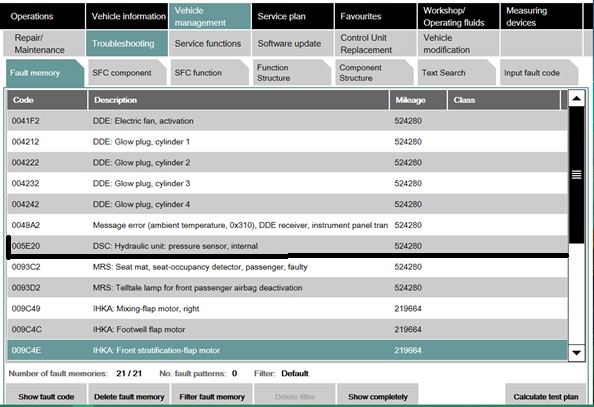Image resolution: width=594 pixels, height=407 pixels.
Task: Switch to Service plan tab
Action: coord(292,16)
